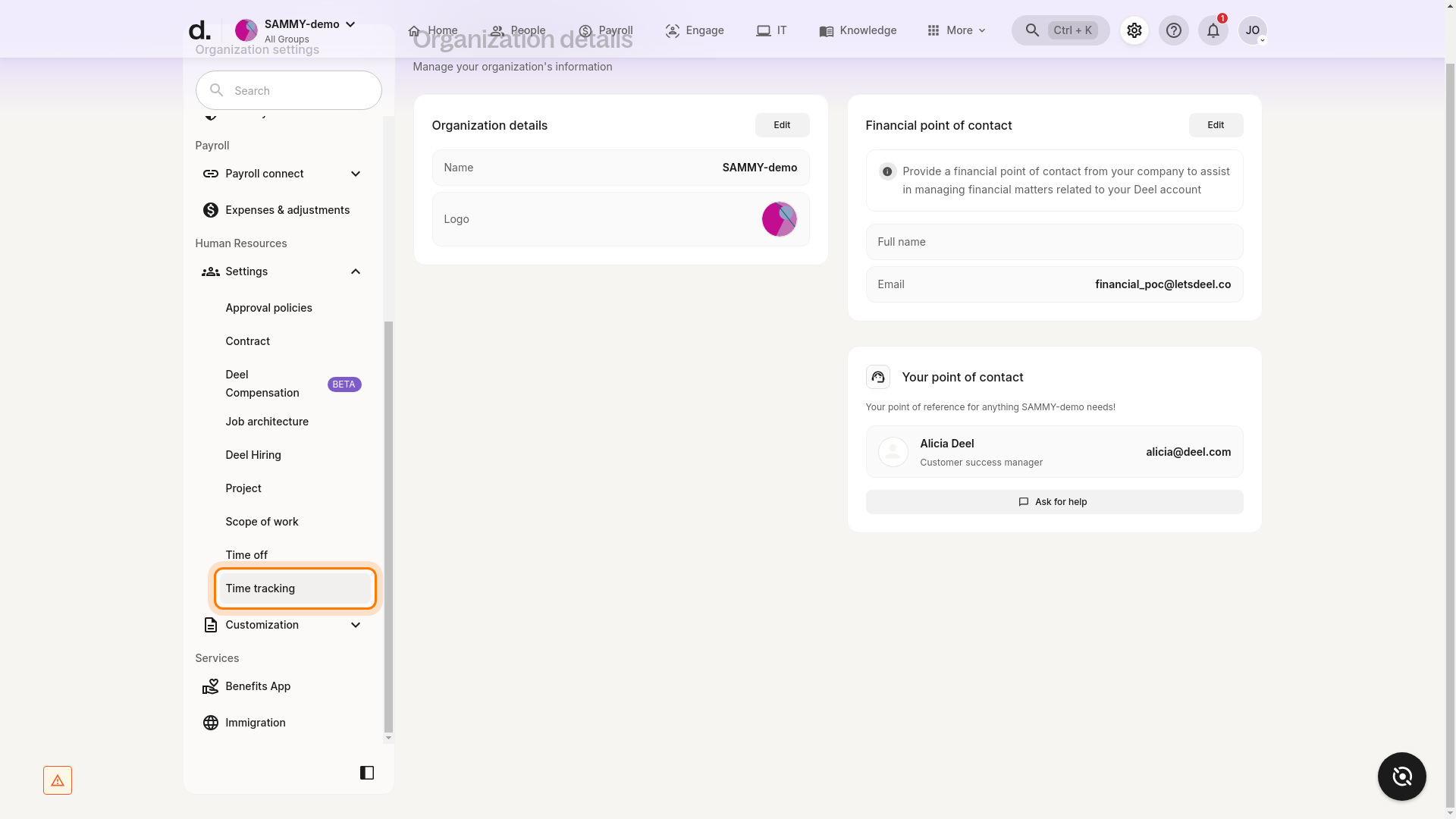Click the point of contact headset icon

877,377
